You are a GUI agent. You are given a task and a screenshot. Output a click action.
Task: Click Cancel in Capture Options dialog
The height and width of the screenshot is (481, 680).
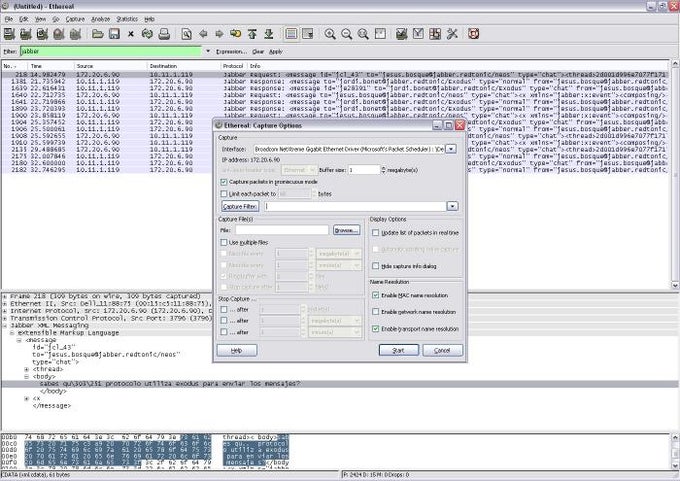click(442, 350)
